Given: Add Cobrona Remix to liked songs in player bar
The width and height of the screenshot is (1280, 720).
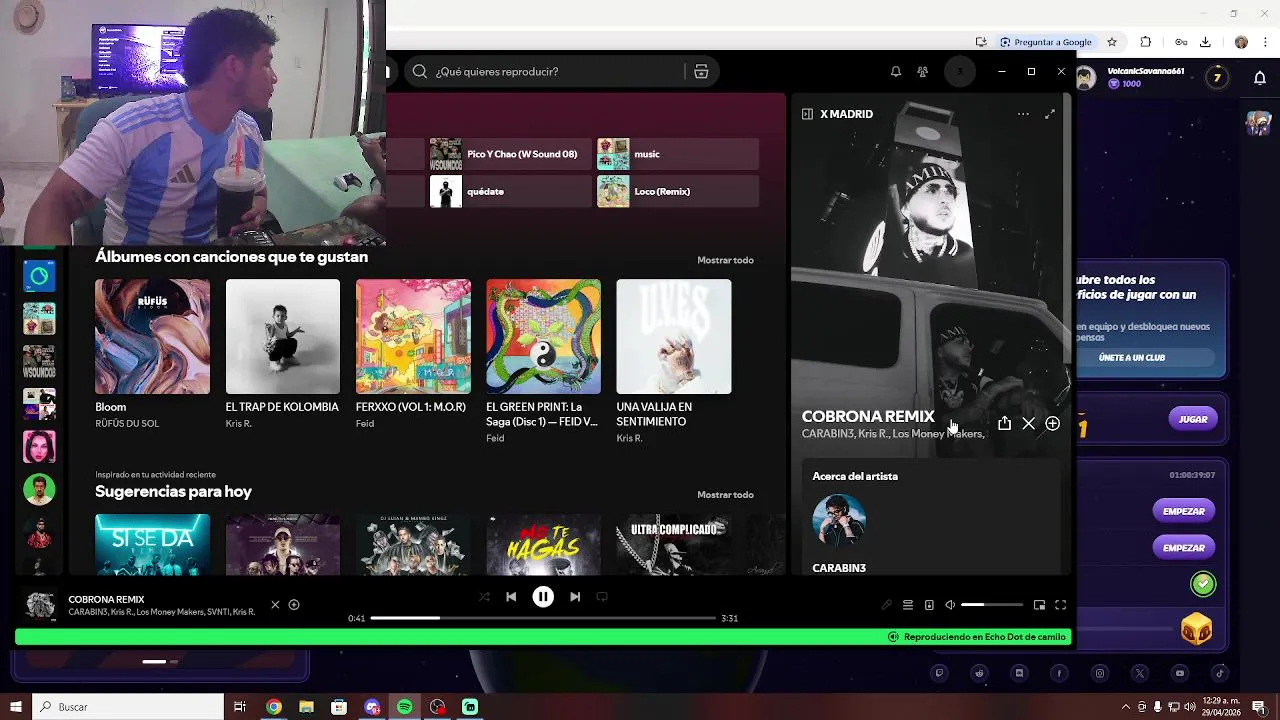Looking at the screenshot, I should 294,605.
